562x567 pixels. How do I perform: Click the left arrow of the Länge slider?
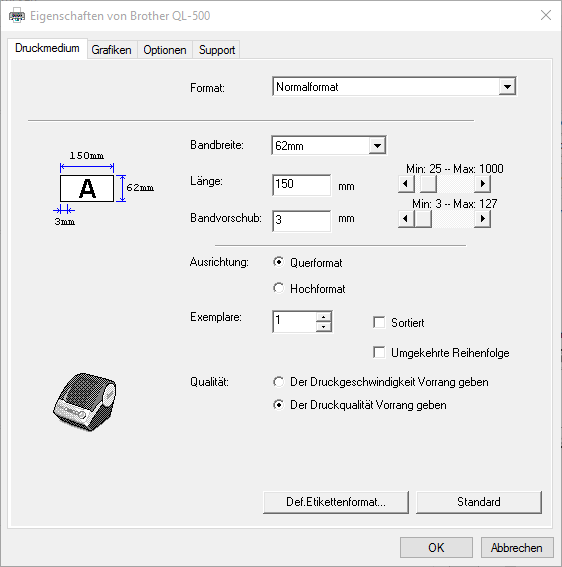[x=406, y=184]
